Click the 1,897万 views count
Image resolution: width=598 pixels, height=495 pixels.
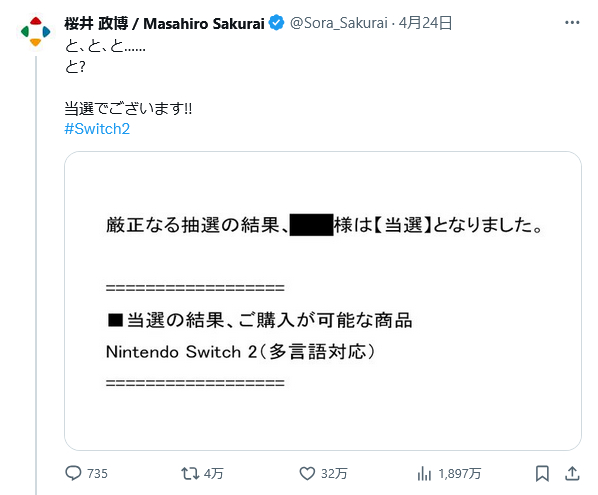point(460,474)
